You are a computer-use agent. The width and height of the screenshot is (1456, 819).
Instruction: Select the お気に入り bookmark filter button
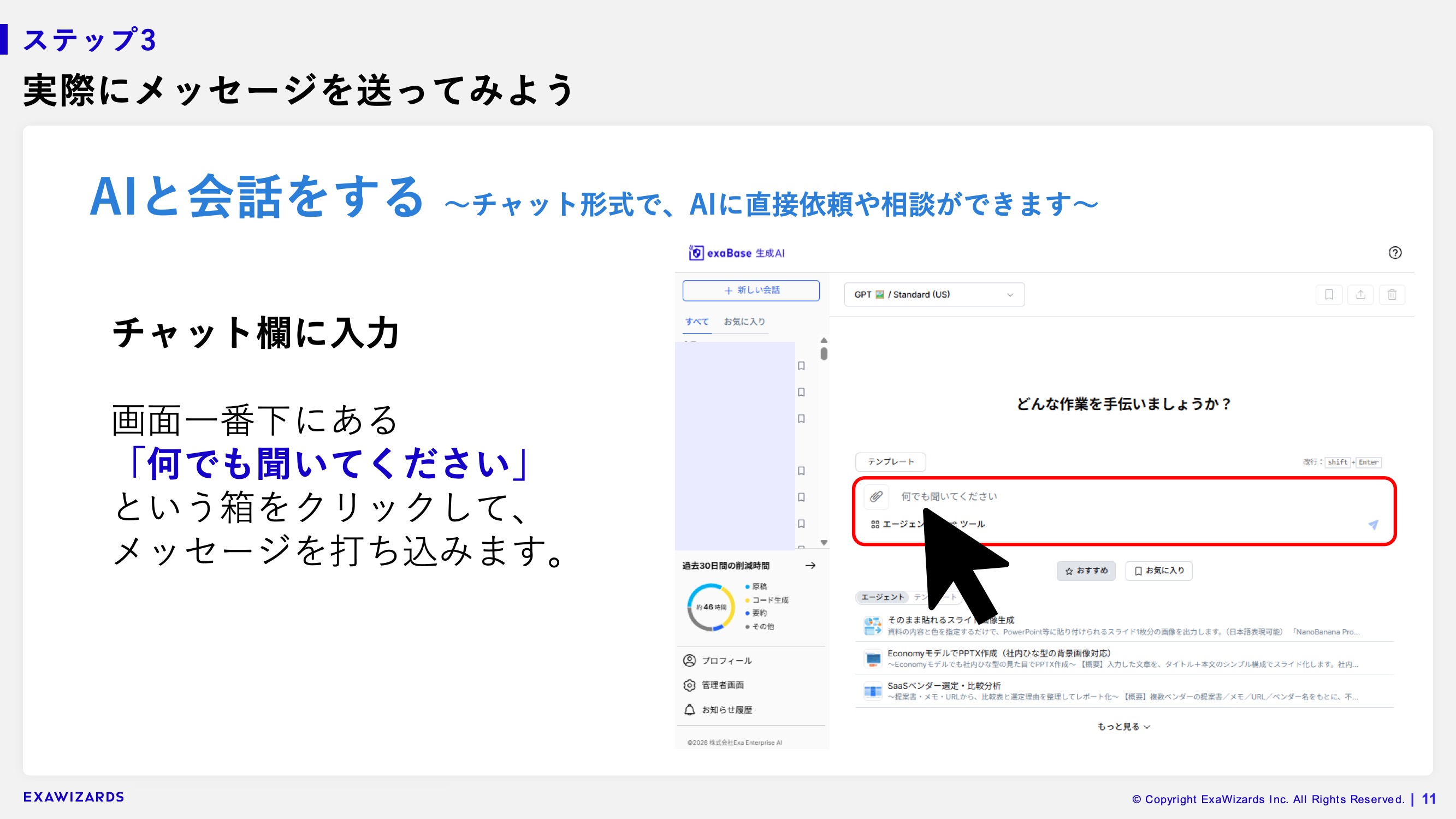(1159, 571)
